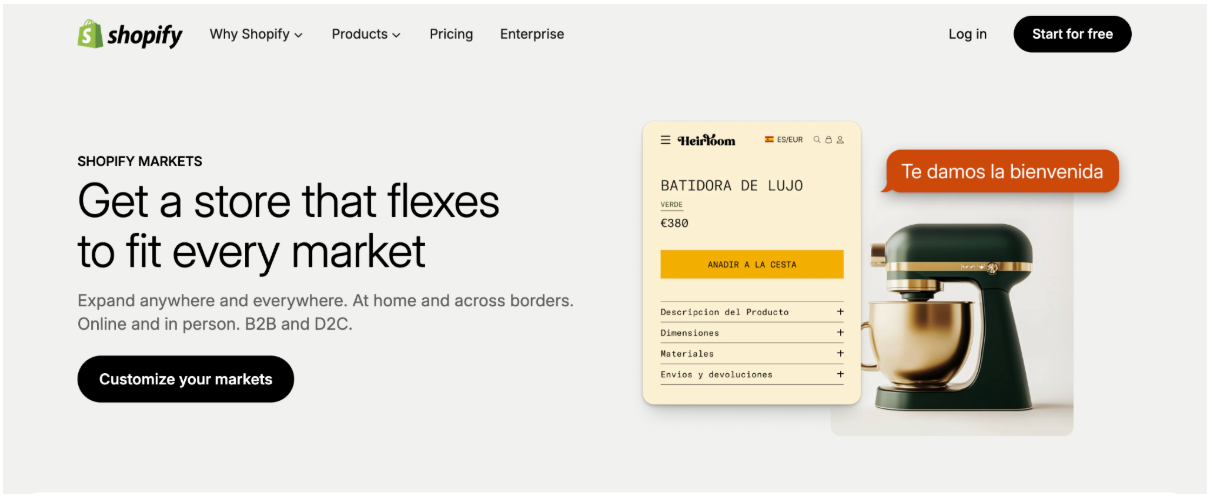
Task: Click Customize your markets button
Action: 186,379
